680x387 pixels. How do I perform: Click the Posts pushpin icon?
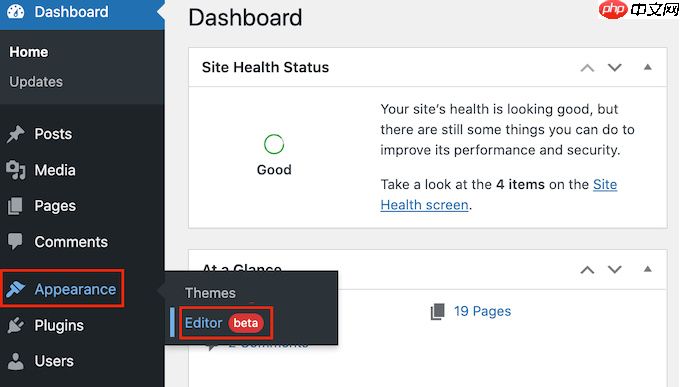tap(16, 134)
